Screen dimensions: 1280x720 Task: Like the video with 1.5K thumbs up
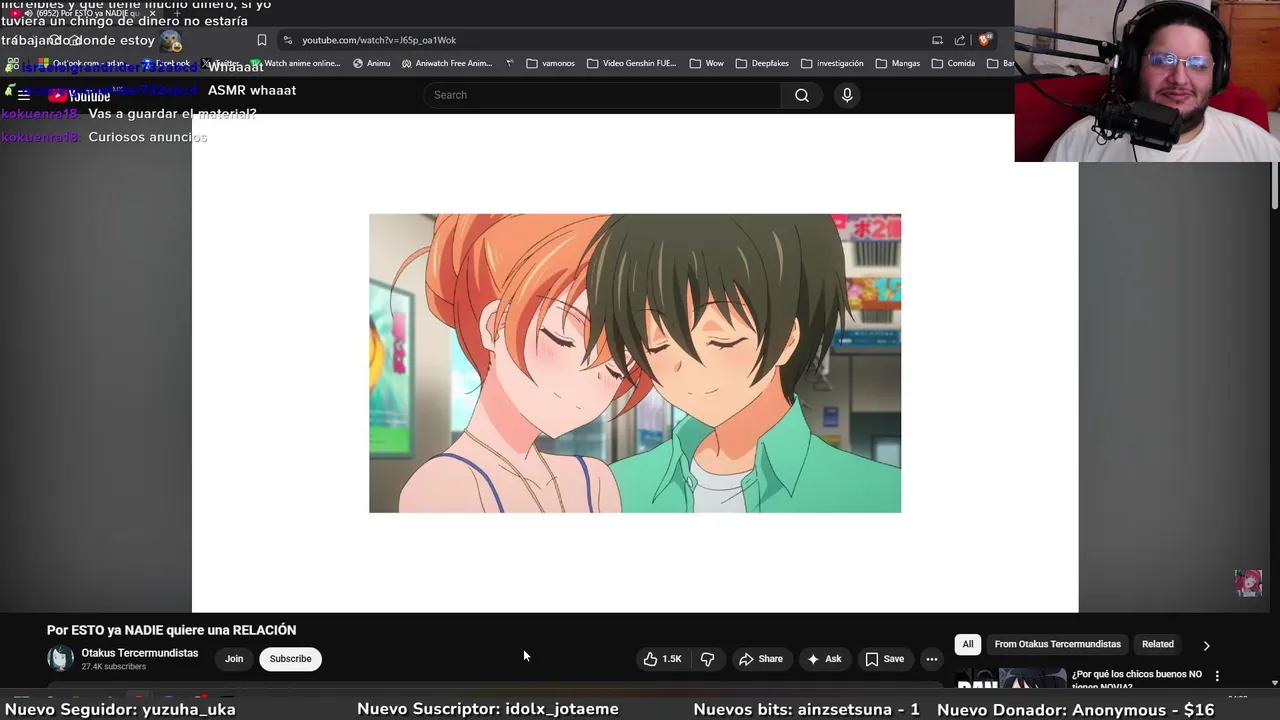pos(663,659)
